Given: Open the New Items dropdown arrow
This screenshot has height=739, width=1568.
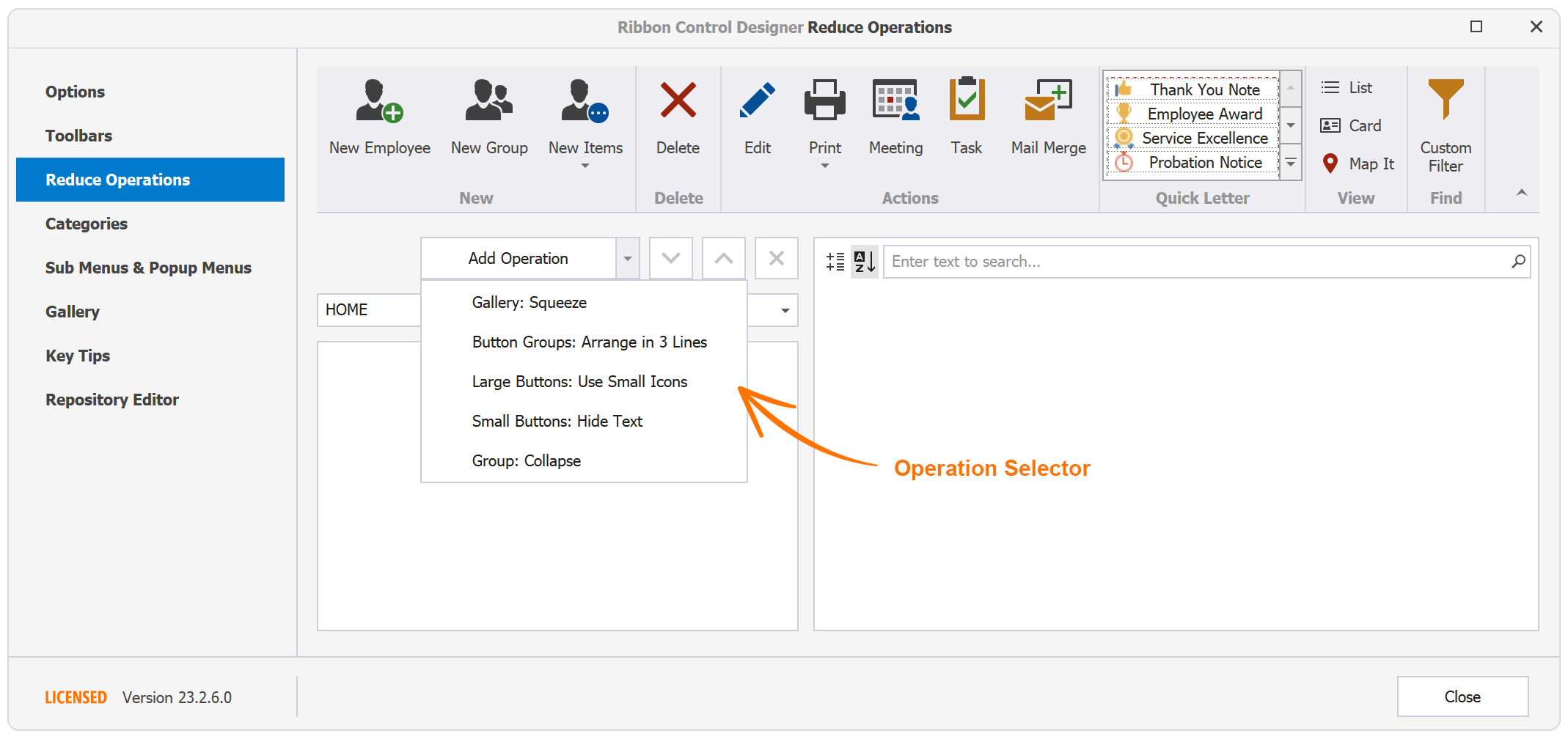Looking at the screenshot, I should [x=585, y=166].
